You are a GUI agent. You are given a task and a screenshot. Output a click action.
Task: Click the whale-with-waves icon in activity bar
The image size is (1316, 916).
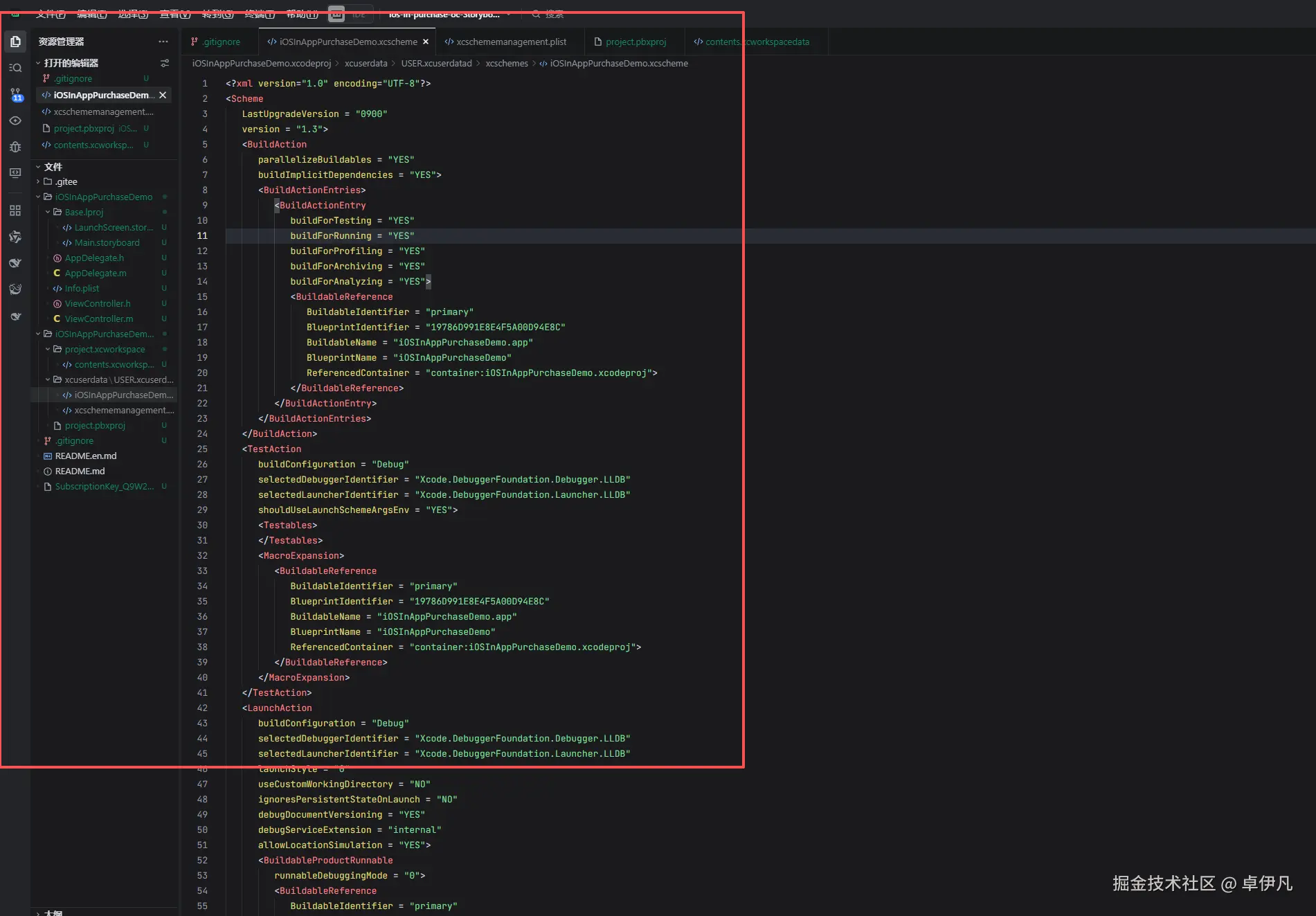(x=15, y=289)
